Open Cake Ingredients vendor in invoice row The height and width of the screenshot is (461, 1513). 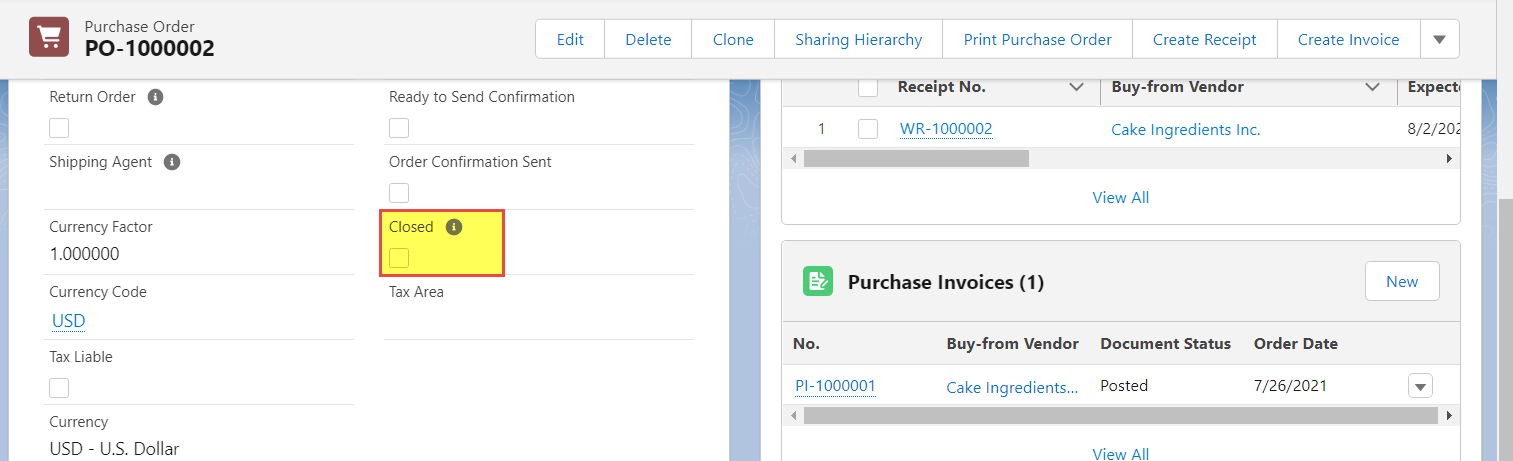pos(1012,387)
